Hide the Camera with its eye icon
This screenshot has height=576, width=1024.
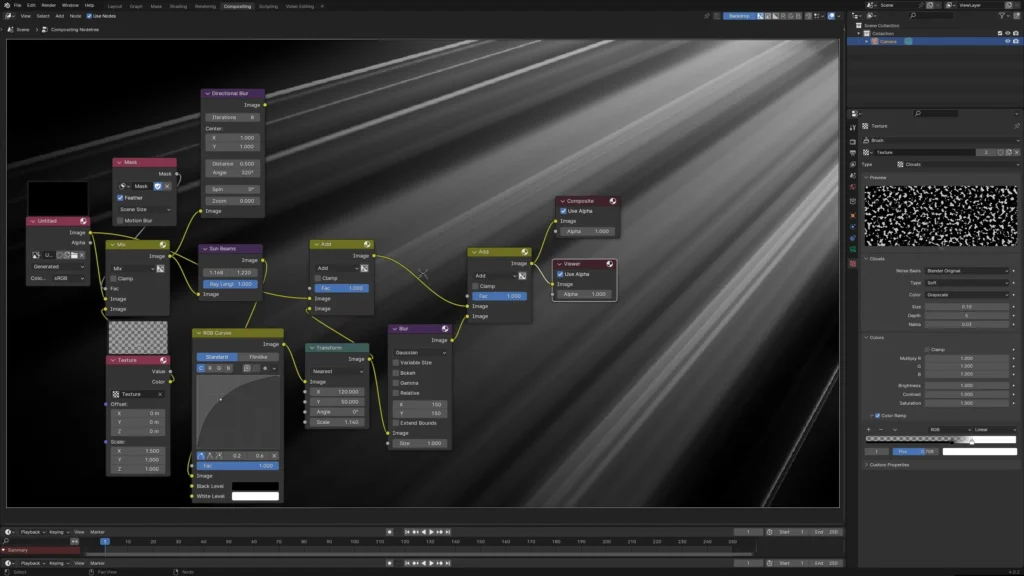tap(1007, 41)
